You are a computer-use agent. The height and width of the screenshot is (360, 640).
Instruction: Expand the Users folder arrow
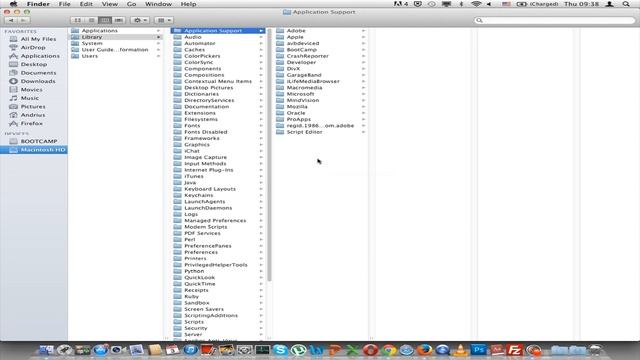(158, 56)
